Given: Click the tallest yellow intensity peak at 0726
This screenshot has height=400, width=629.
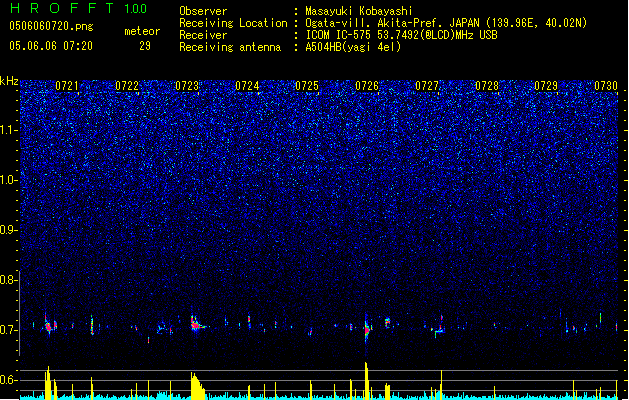Looking at the screenshot, I should pyautogui.click(x=367, y=380).
